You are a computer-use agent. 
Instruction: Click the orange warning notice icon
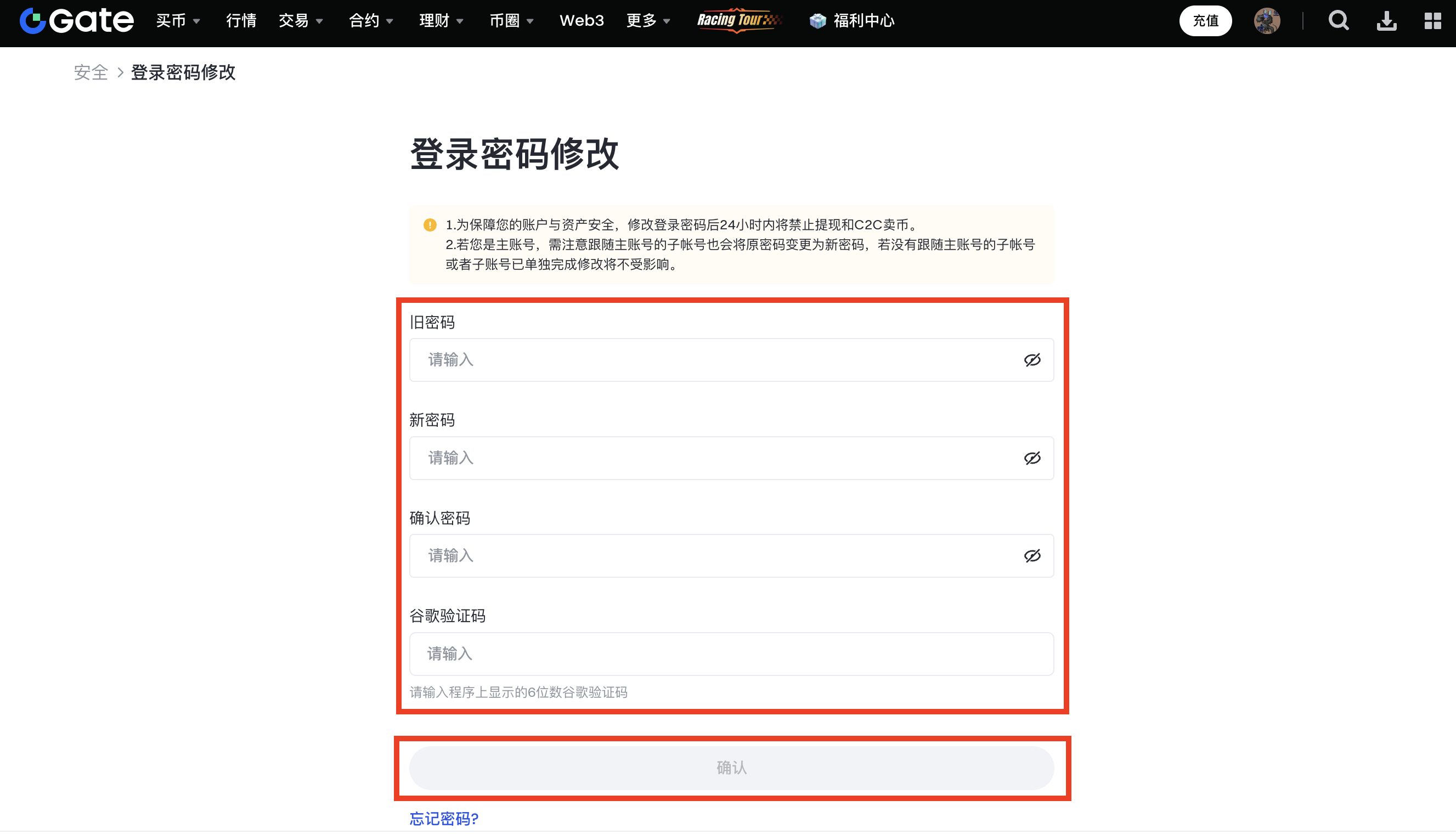[430, 224]
